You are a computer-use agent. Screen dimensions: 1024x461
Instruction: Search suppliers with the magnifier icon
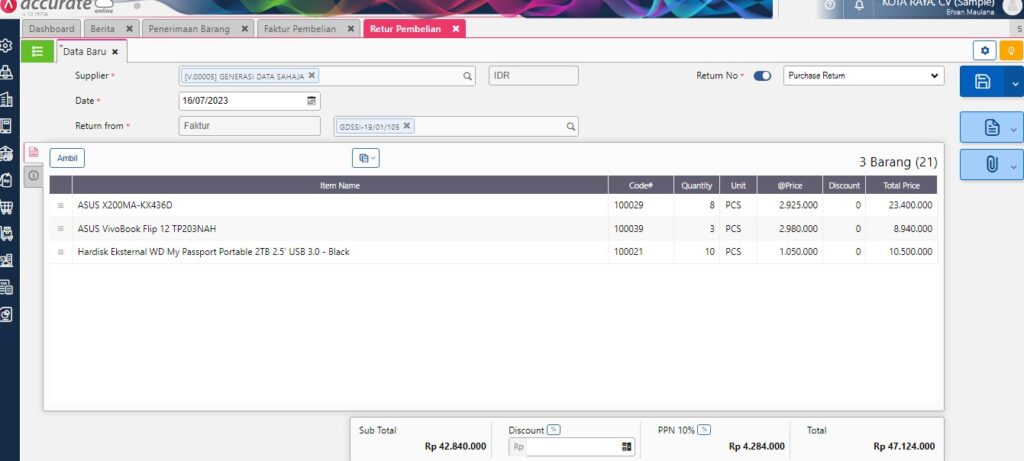tap(468, 76)
